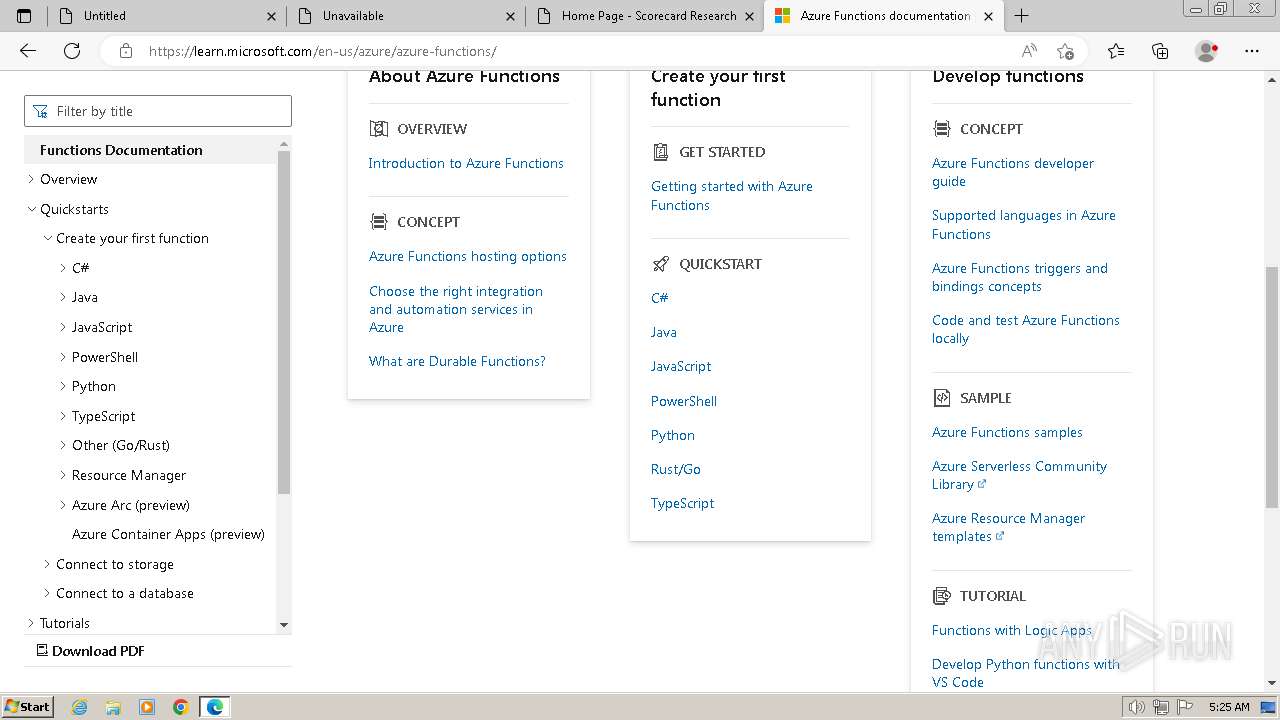
Task: Switch to the Untitled tab
Action: [x=166, y=16]
